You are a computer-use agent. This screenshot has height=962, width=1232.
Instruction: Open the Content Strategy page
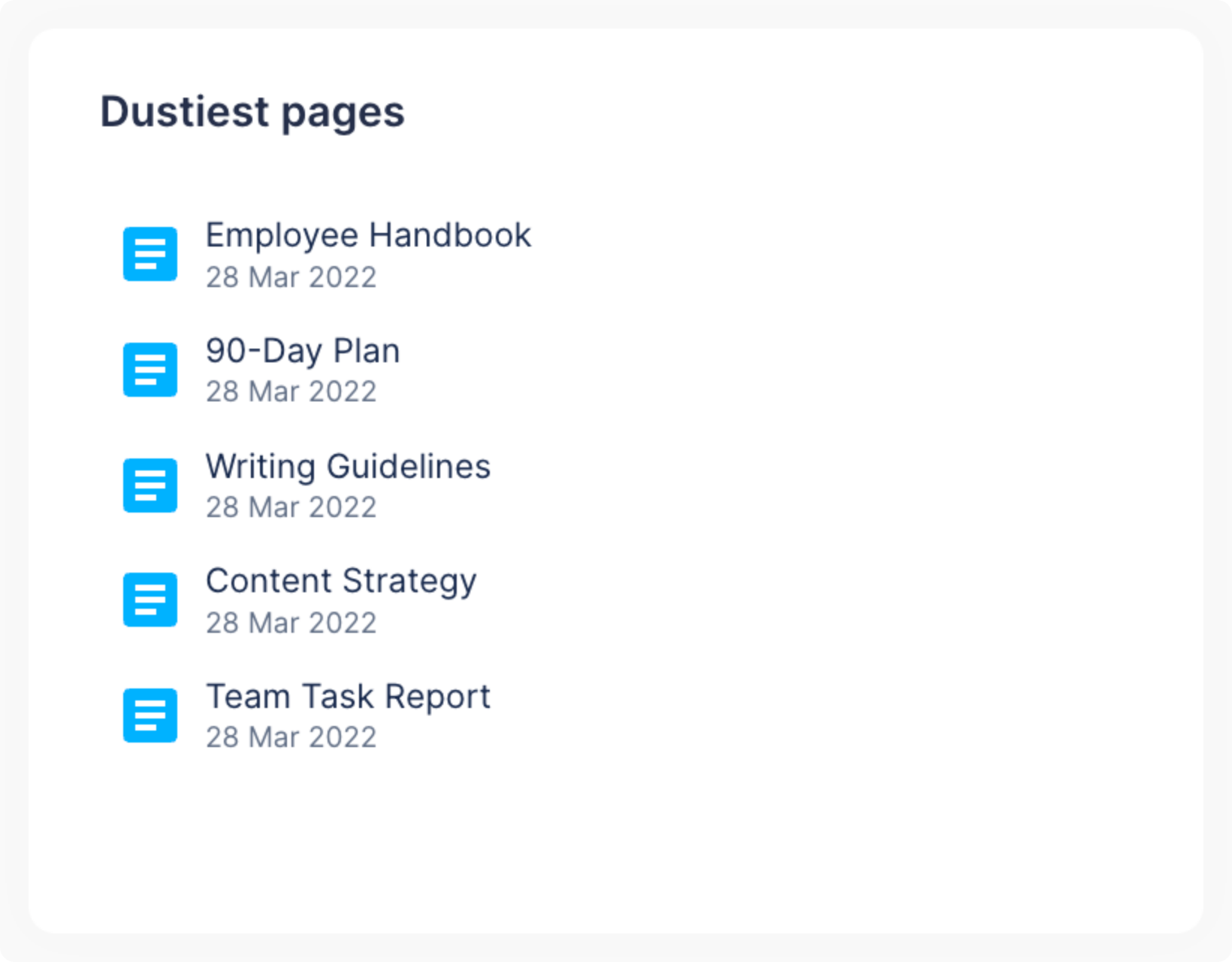(x=341, y=580)
